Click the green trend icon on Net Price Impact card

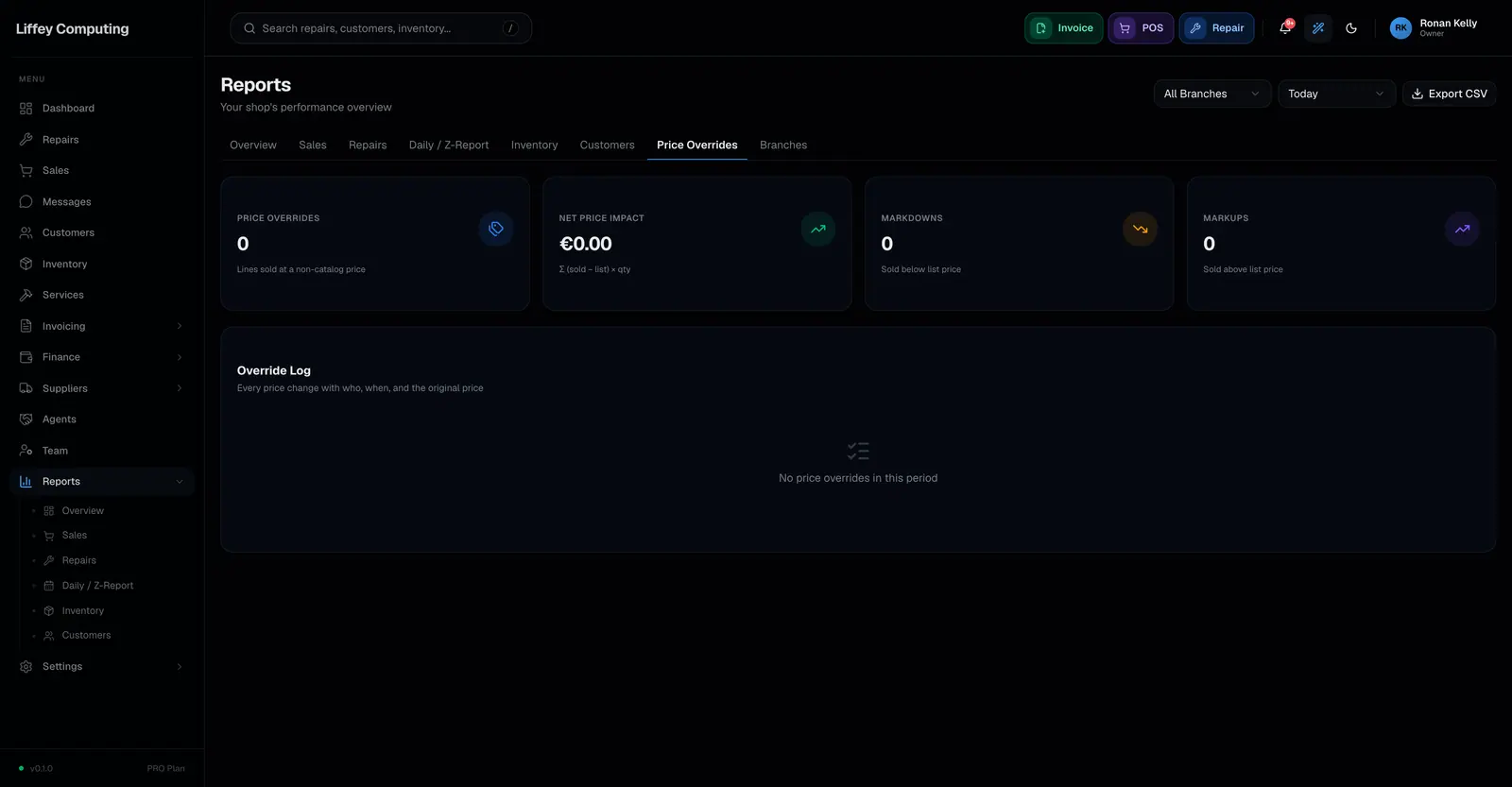818,229
